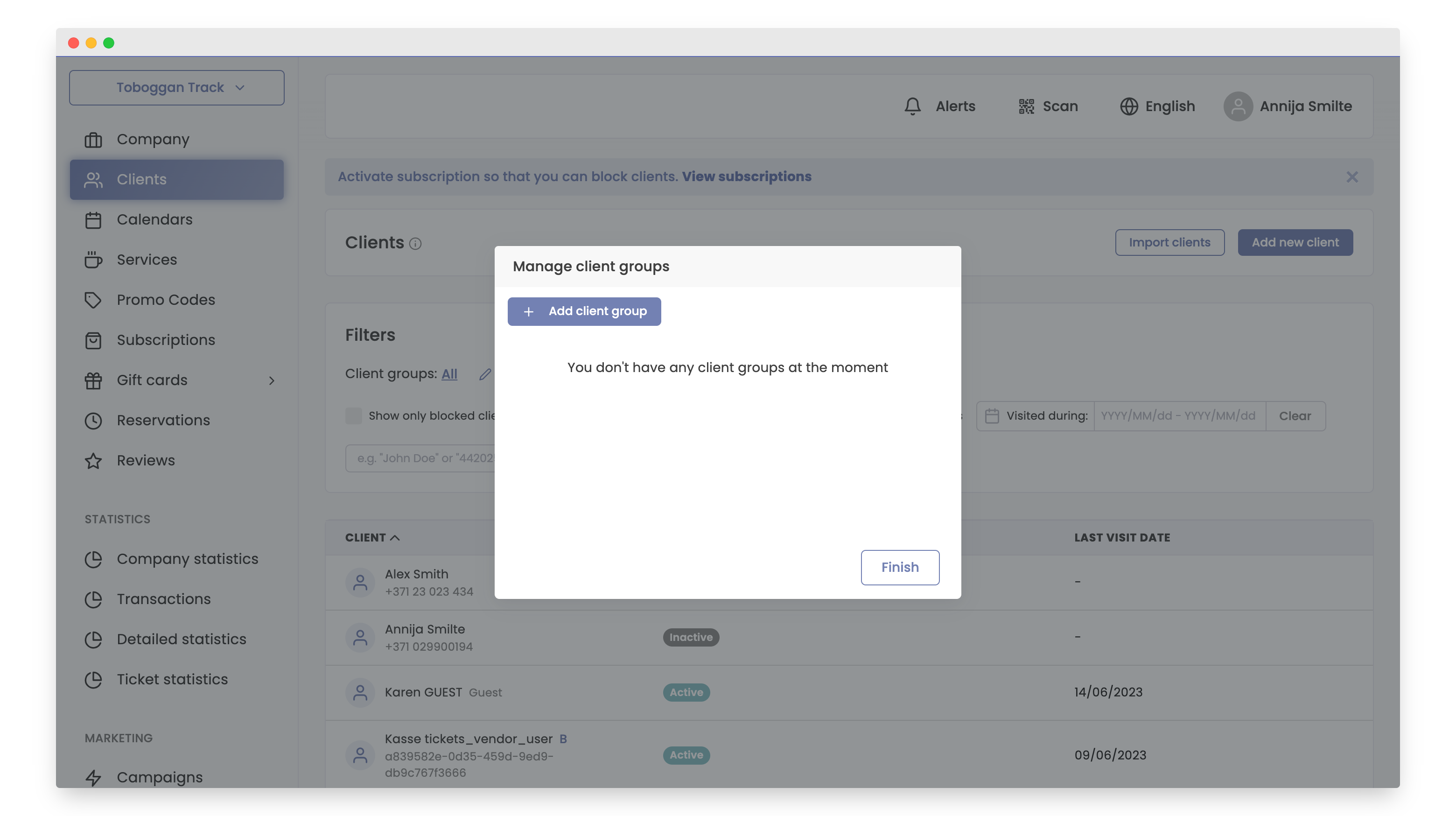Open the Toboggan Track company dropdown
This screenshot has width=1456, height=816.
pos(176,88)
